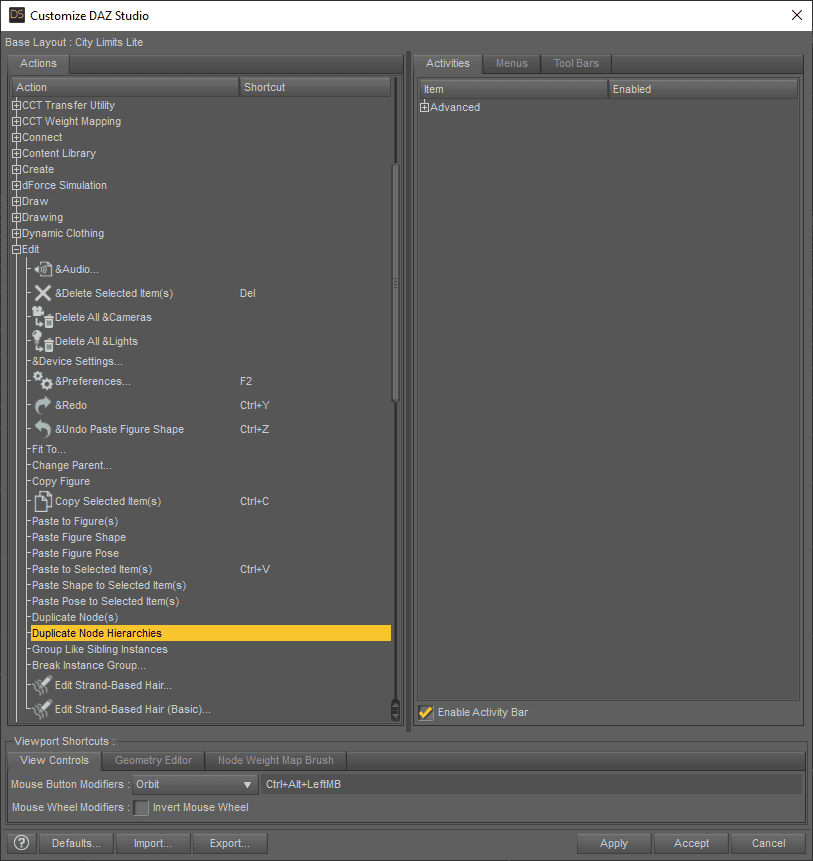Toggle the Enable Activity Bar checkbox

(x=425, y=713)
